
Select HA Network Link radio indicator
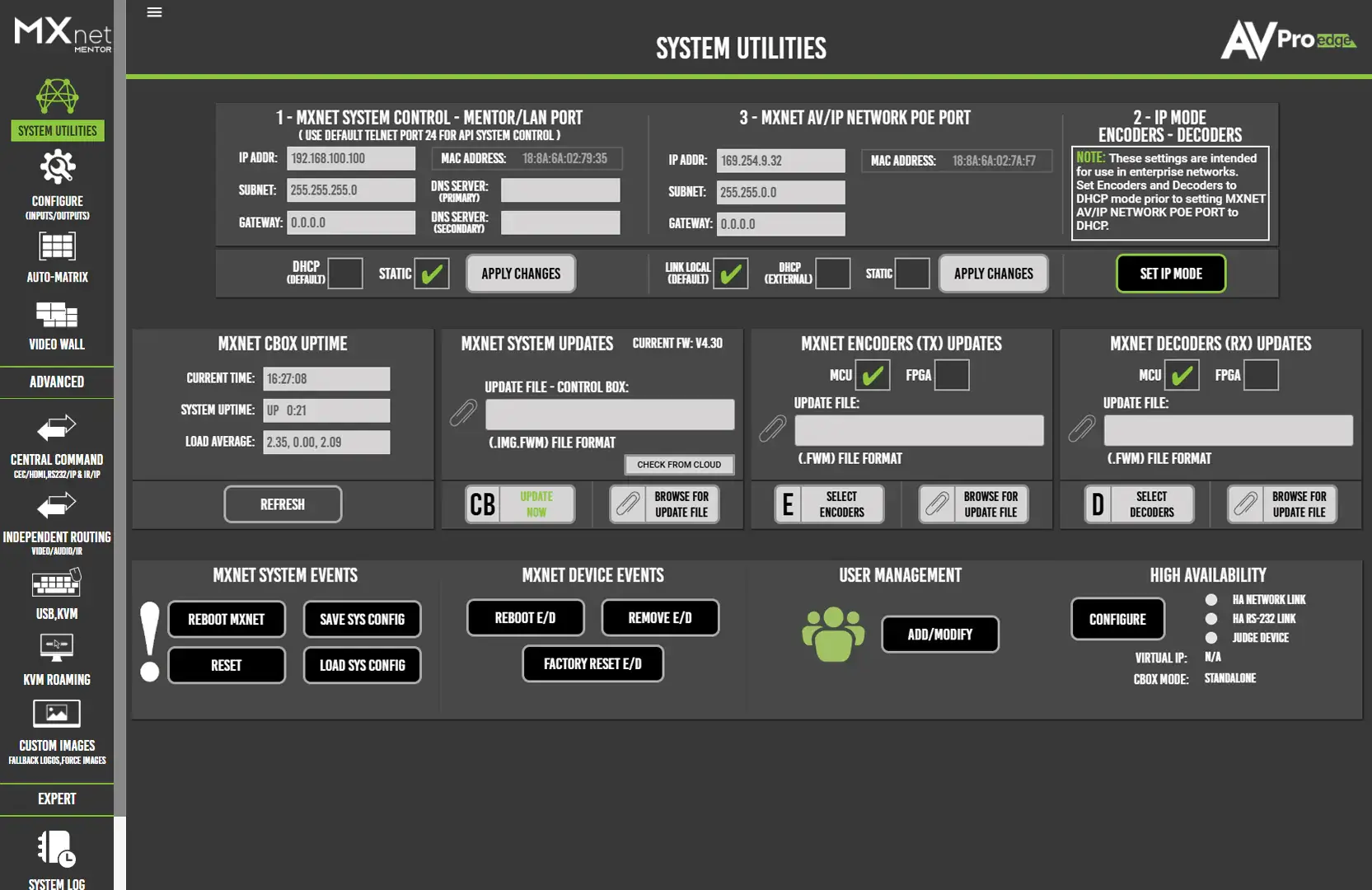[x=1211, y=600]
